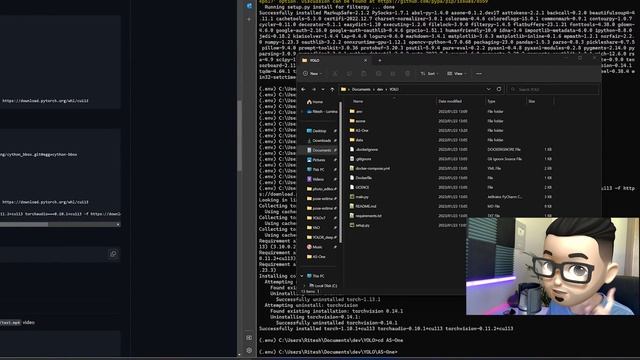This screenshot has height=360, width=640.
Task: Click the README.md file icon
Action: click(x=352, y=206)
